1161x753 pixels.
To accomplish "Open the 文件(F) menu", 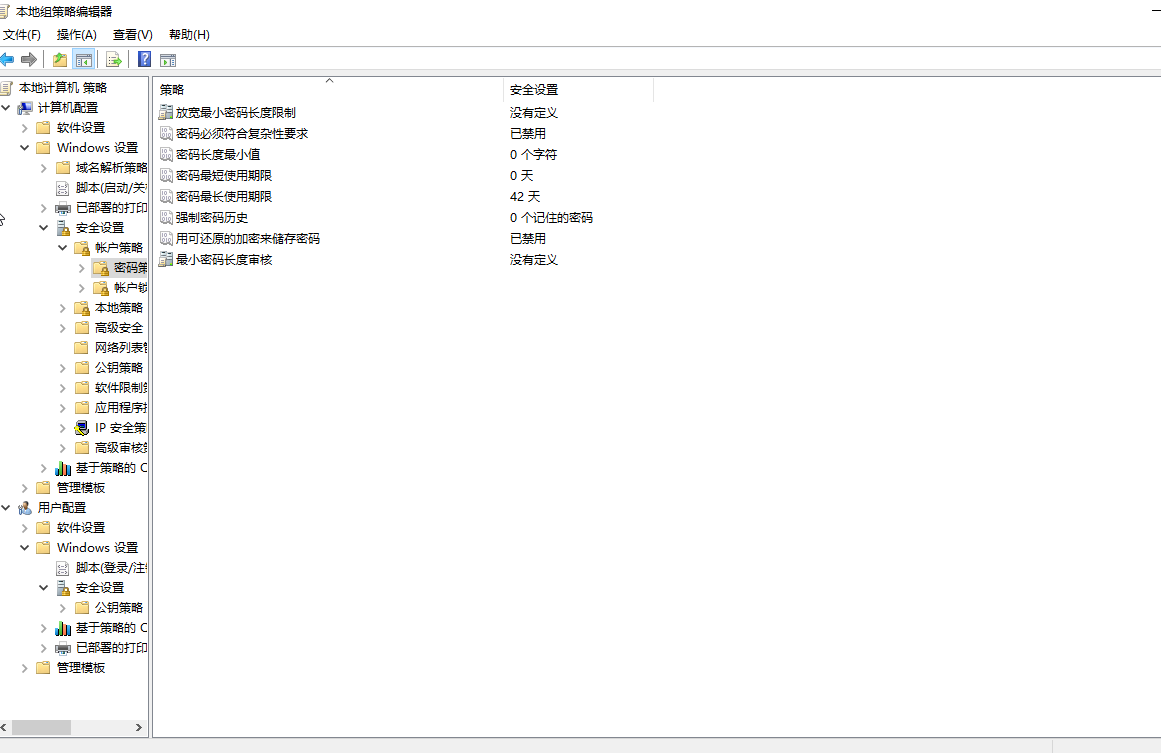I will 21,35.
